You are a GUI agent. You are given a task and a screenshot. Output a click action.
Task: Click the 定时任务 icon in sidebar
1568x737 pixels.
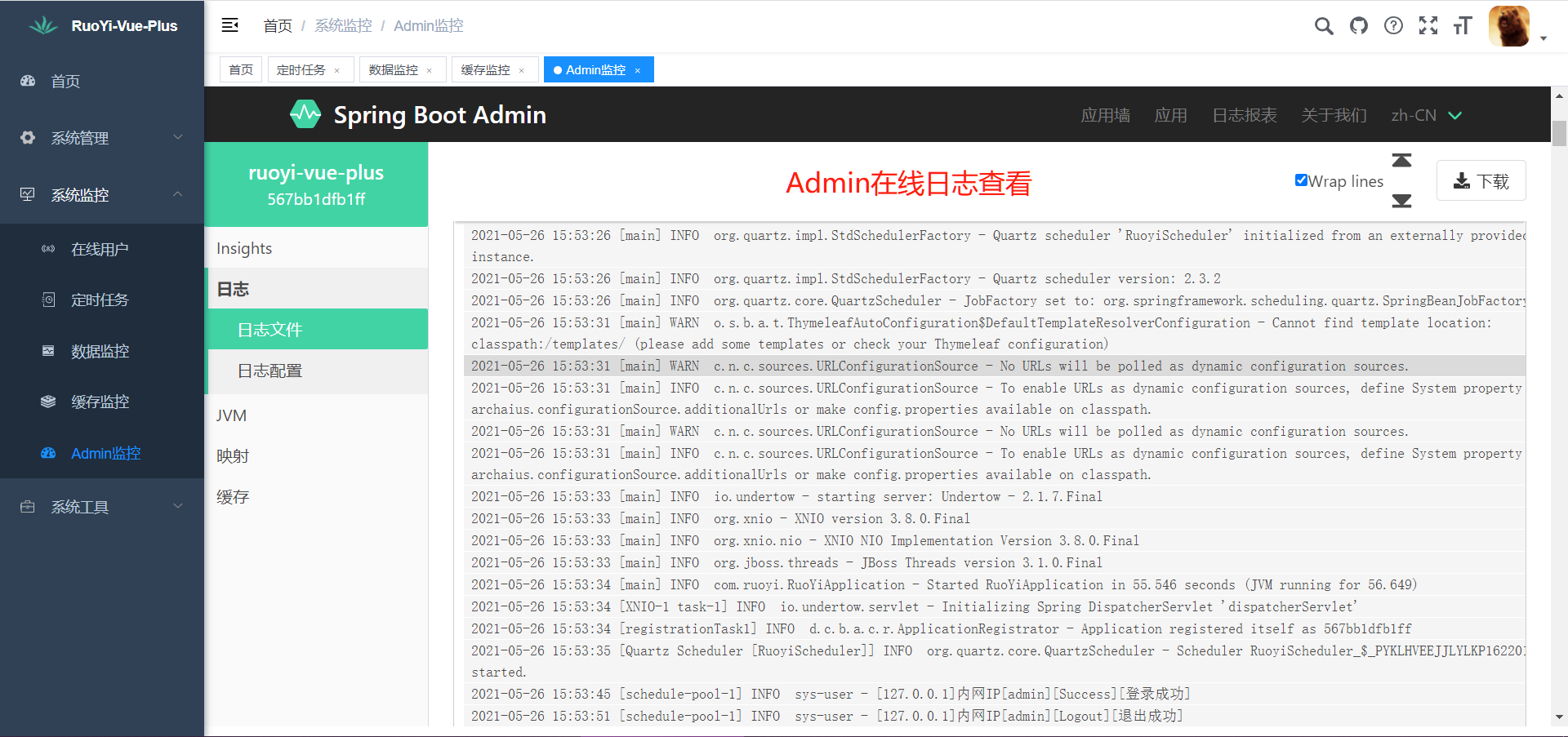pyautogui.click(x=48, y=300)
